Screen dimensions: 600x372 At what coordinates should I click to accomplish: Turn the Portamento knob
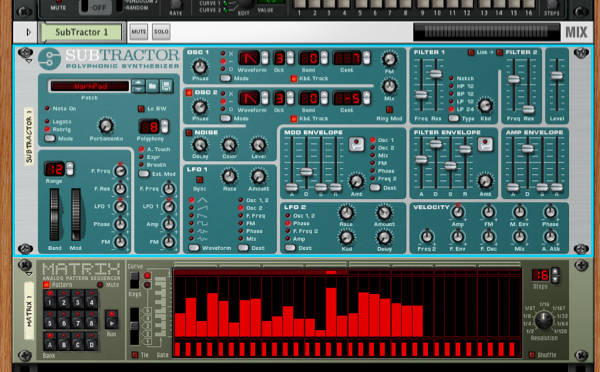click(106, 126)
